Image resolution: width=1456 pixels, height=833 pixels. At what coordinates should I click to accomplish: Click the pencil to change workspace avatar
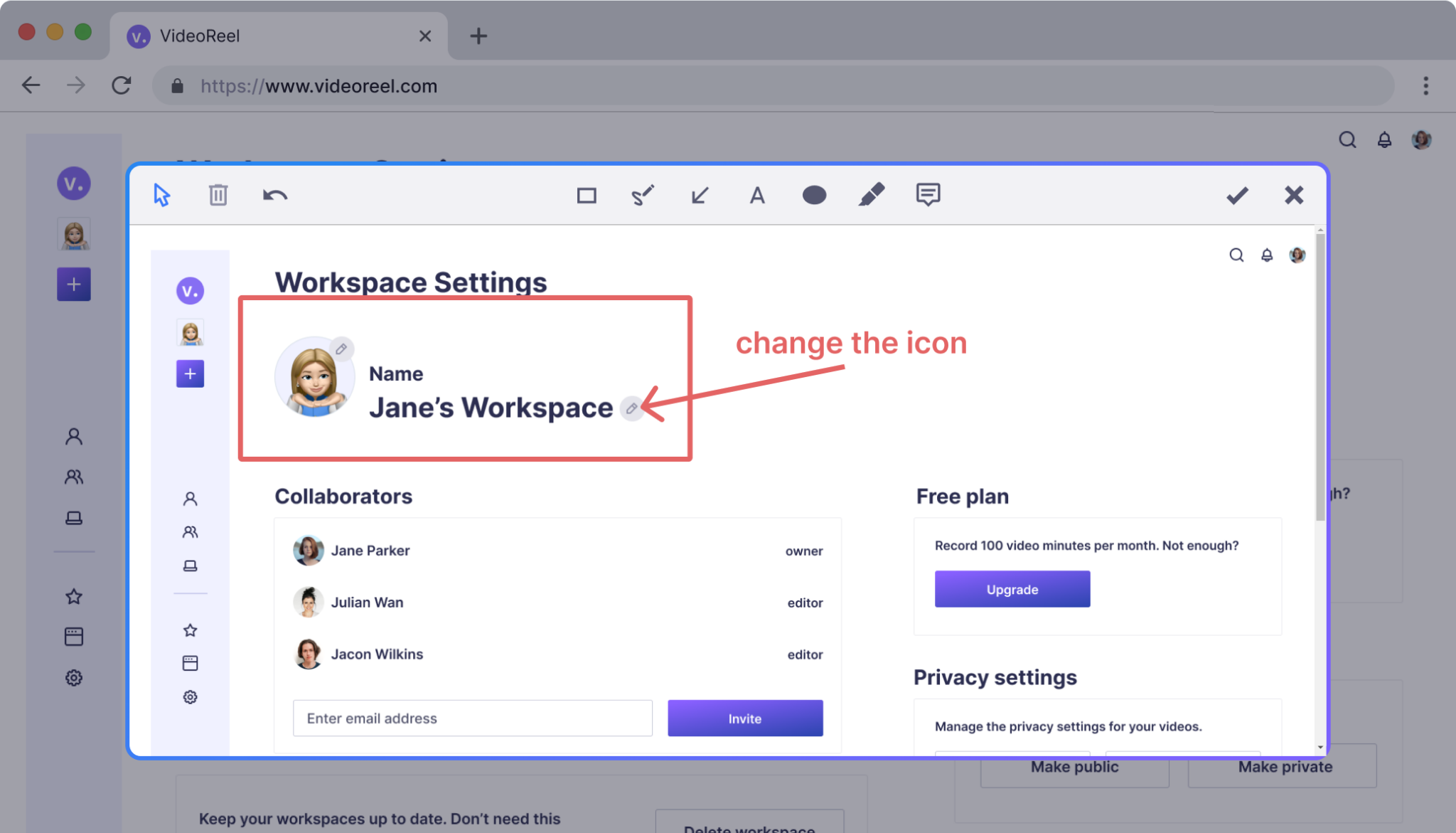tap(341, 349)
